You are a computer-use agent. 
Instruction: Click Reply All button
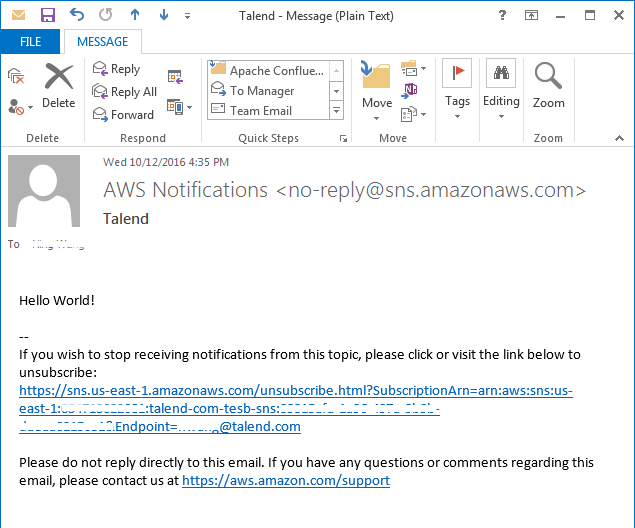point(125,92)
